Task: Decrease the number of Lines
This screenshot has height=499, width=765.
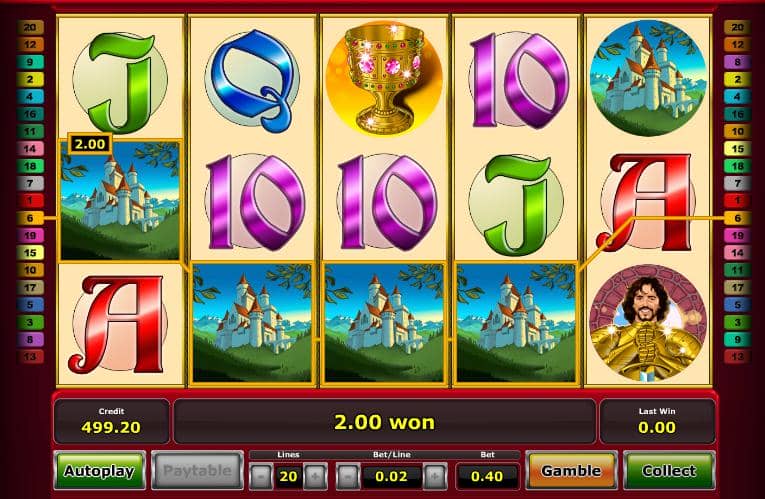Action: coord(261,476)
